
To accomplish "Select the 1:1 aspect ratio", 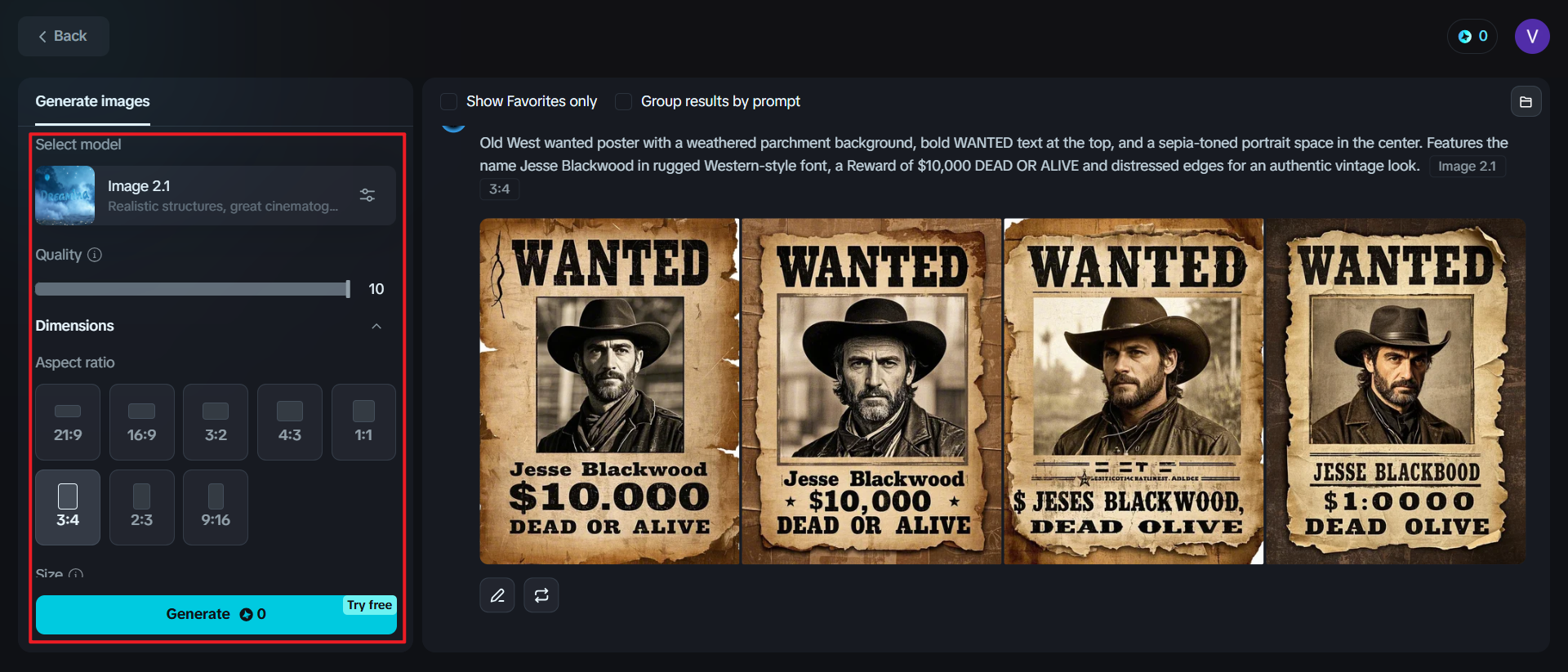I will (x=363, y=422).
